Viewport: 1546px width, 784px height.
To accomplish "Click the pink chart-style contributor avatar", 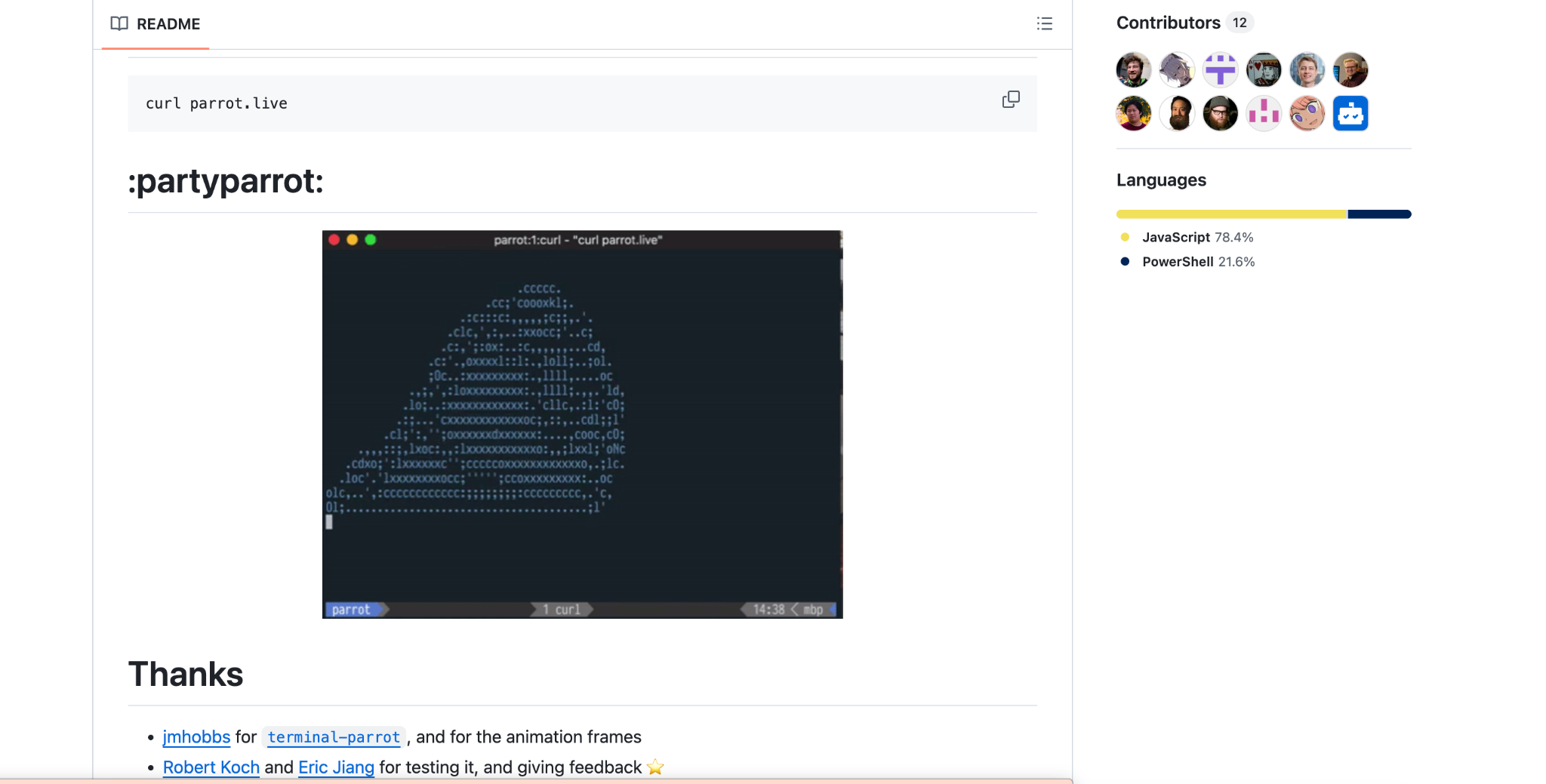I will click(1263, 112).
